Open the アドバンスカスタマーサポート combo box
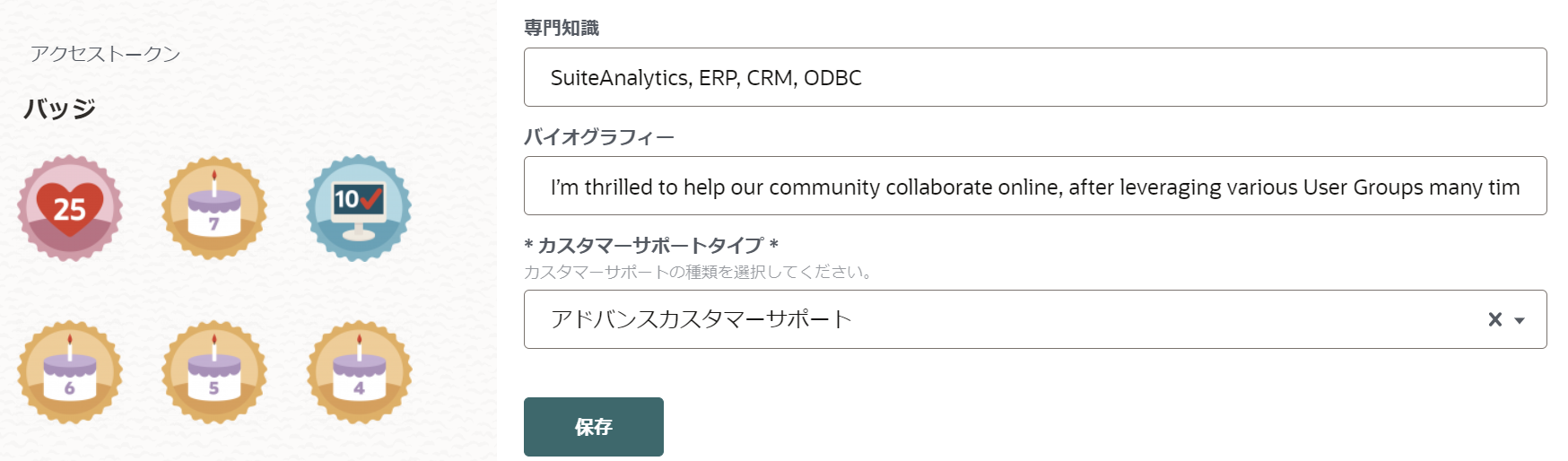Image resolution: width=1568 pixels, height=461 pixels. point(1035,319)
